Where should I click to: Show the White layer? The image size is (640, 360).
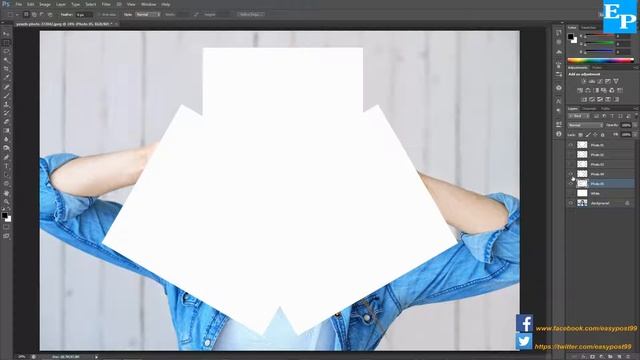pos(571,193)
